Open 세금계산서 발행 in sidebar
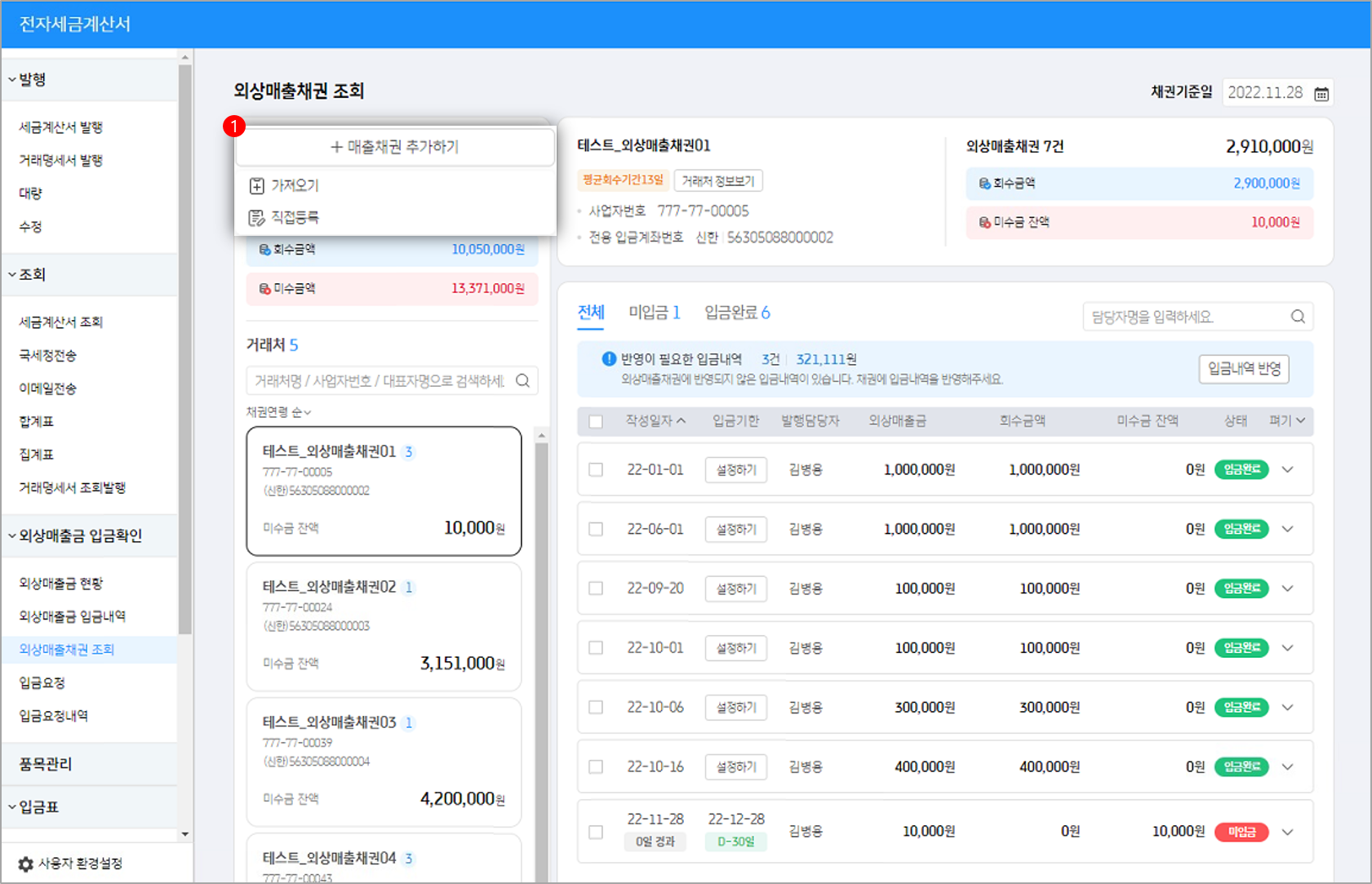1372x884 pixels. click(61, 127)
